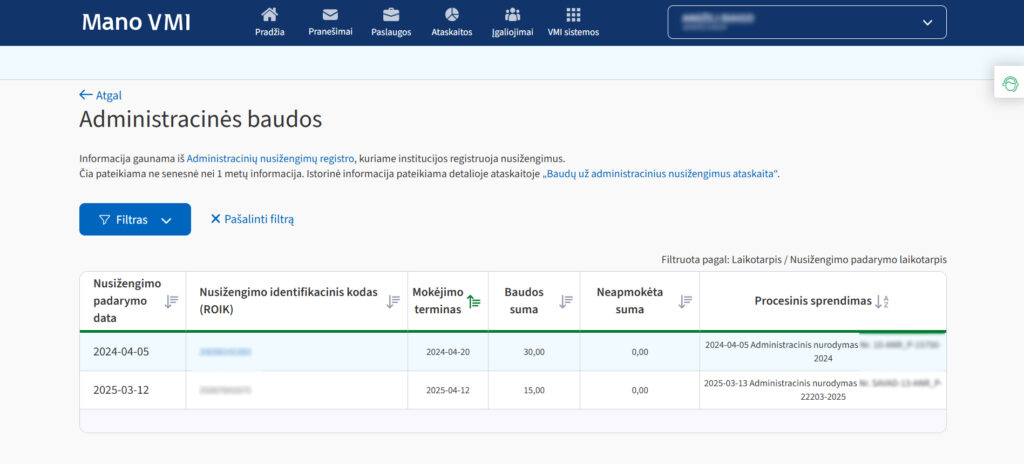Go back via Atgal link
This screenshot has height=464, width=1024.
[101, 95]
